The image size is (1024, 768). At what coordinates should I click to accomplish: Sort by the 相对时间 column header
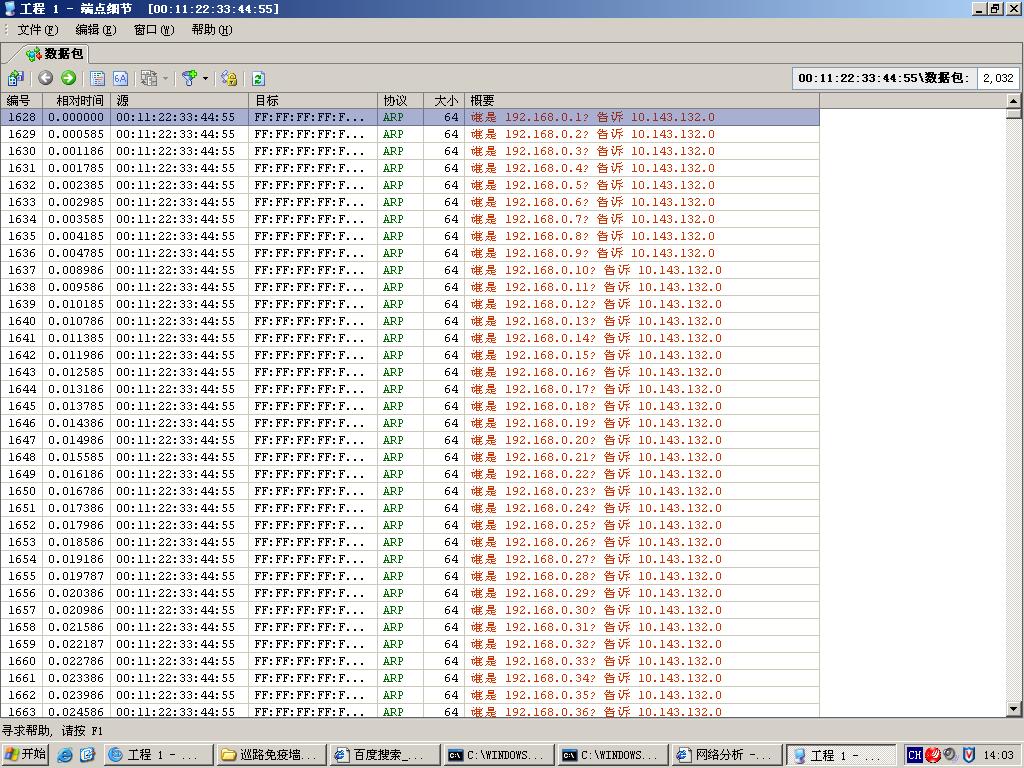tap(79, 101)
